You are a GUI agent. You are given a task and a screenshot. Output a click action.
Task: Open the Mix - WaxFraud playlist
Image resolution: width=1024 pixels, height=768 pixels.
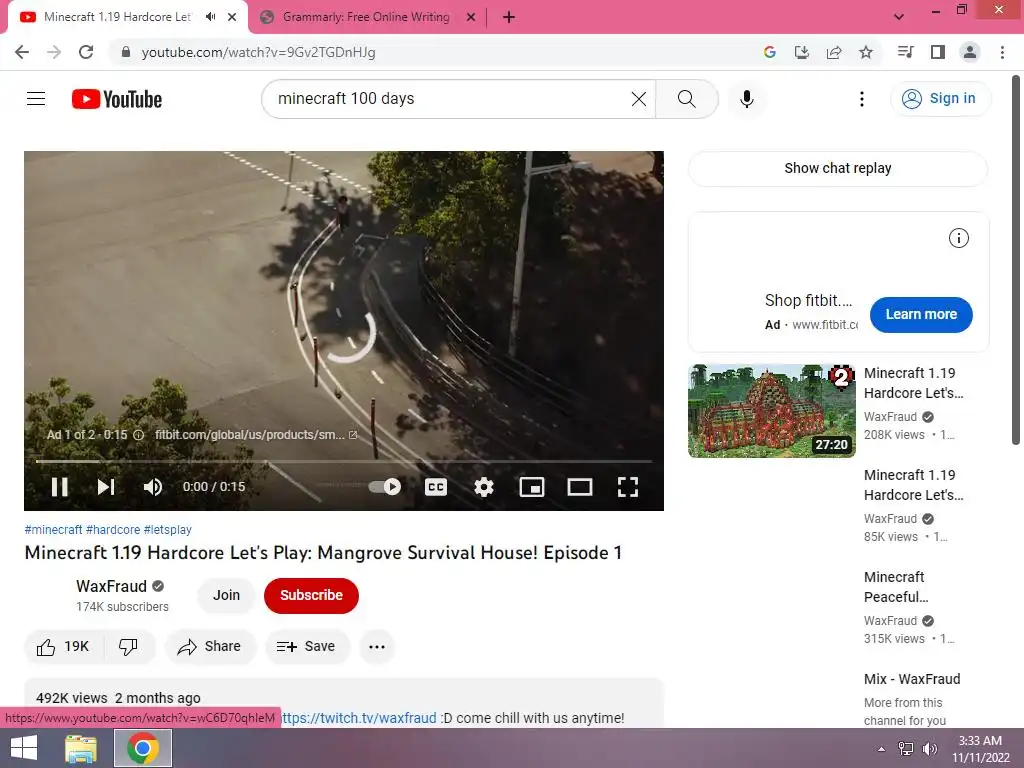coord(912,679)
